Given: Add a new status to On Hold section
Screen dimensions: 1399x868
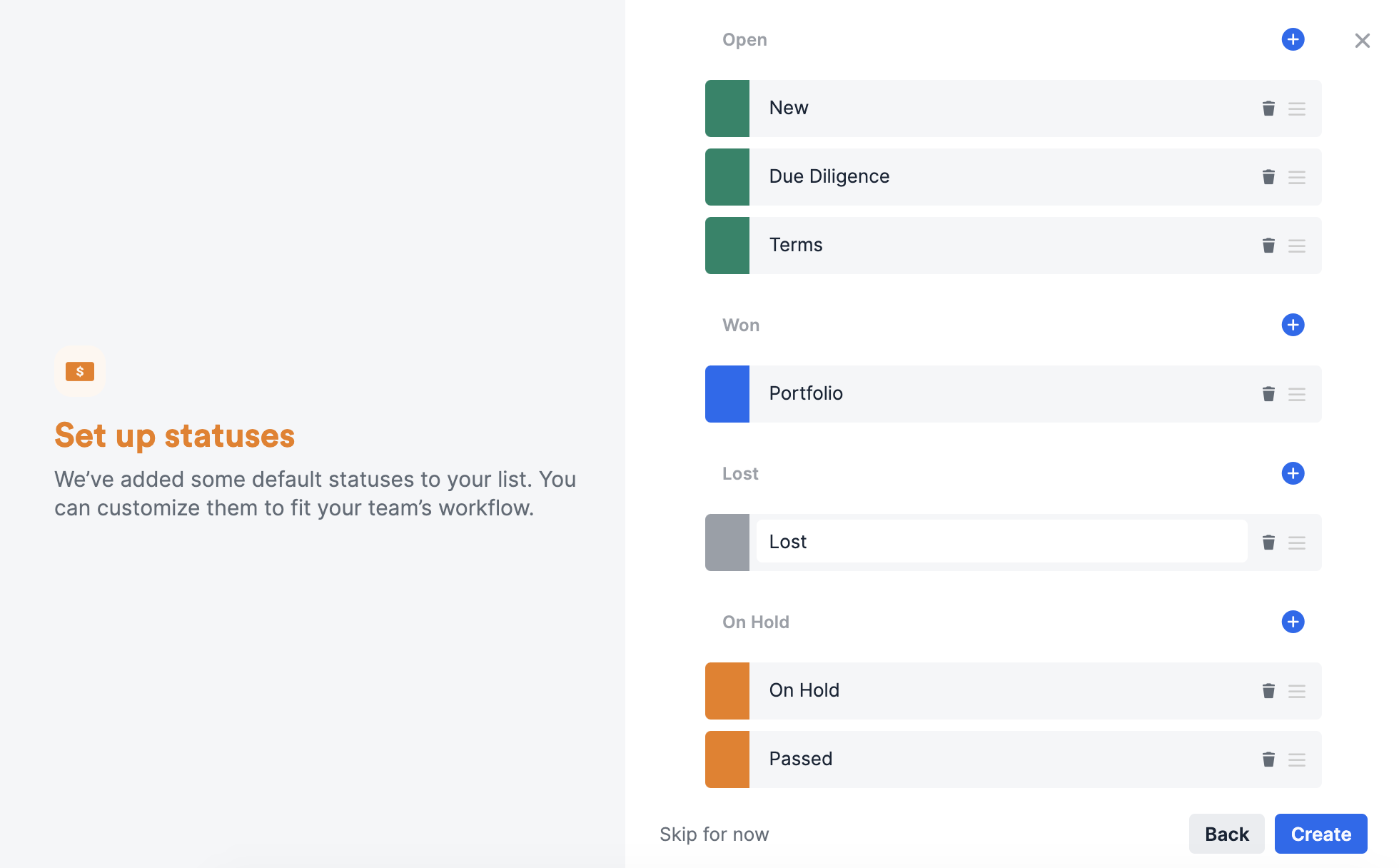Looking at the screenshot, I should (x=1293, y=622).
